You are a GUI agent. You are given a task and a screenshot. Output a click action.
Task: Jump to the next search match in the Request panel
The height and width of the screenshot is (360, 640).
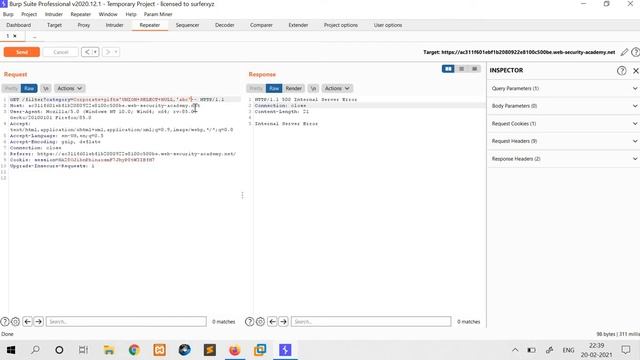pyautogui.click(x=38, y=322)
